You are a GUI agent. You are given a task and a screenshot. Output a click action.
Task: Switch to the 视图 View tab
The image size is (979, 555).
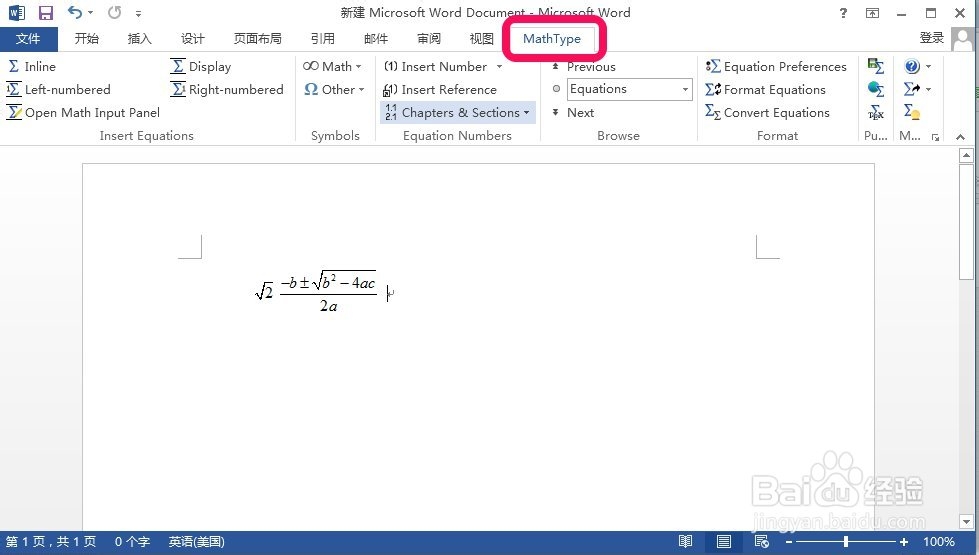click(481, 39)
